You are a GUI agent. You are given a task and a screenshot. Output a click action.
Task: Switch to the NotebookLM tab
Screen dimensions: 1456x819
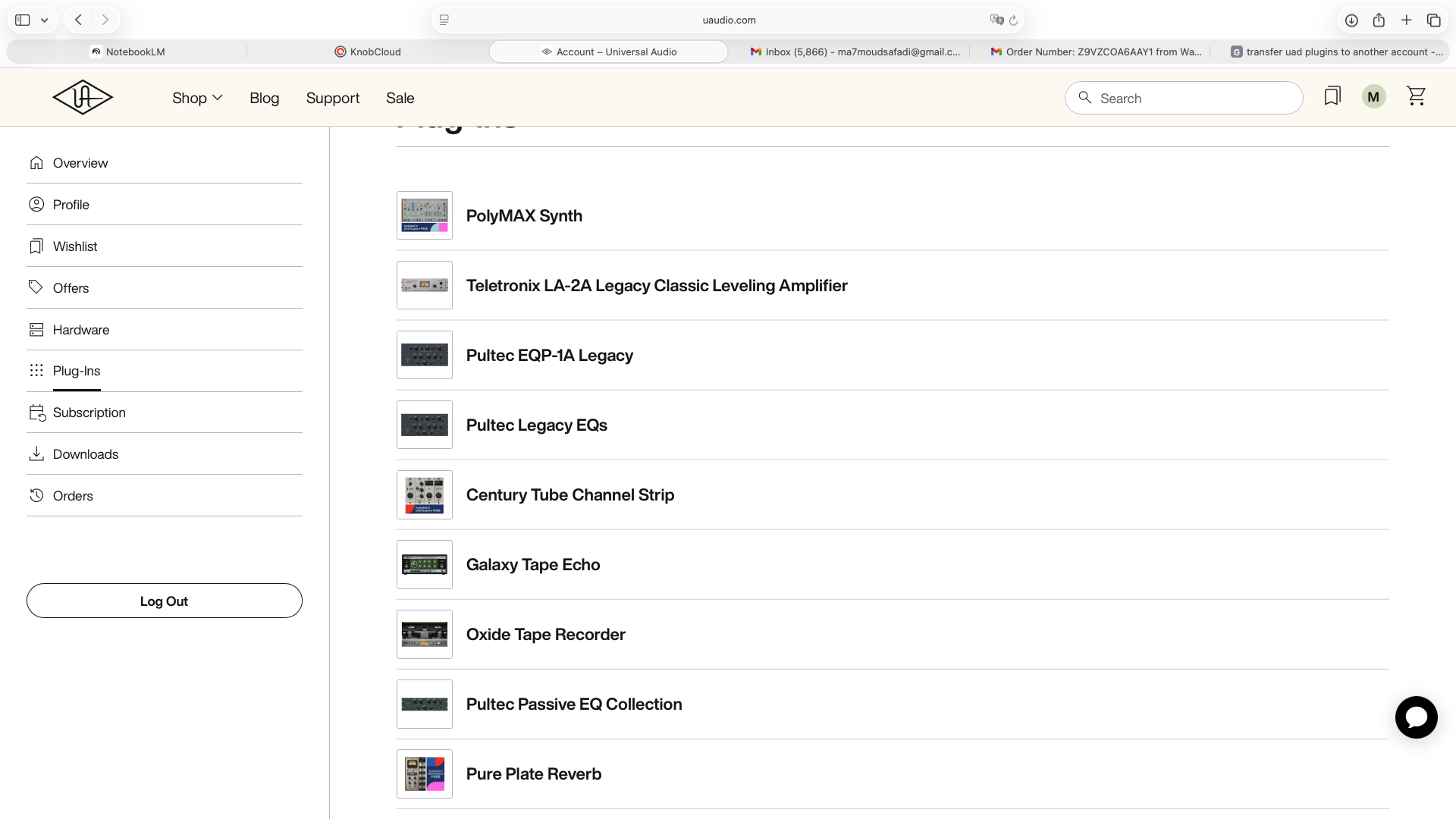coord(127,52)
